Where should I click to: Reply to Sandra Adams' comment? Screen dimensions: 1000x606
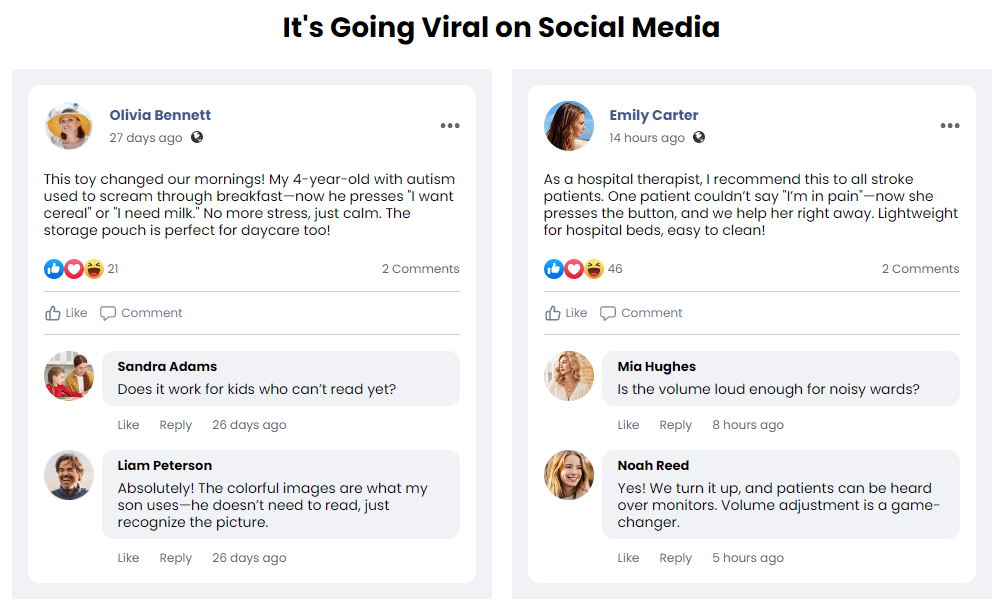(175, 425)
